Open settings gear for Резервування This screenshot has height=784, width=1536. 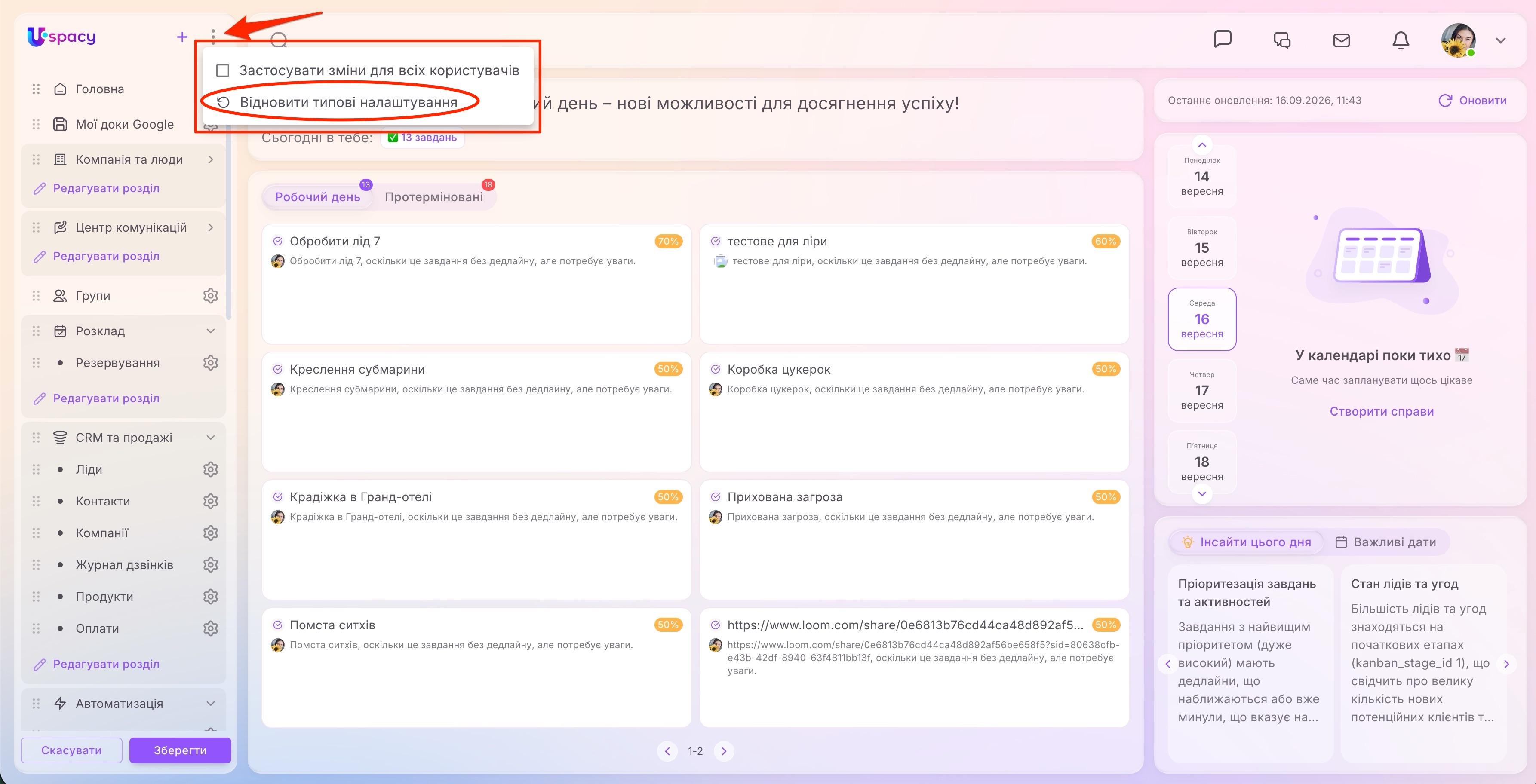[x=210, y=362]
